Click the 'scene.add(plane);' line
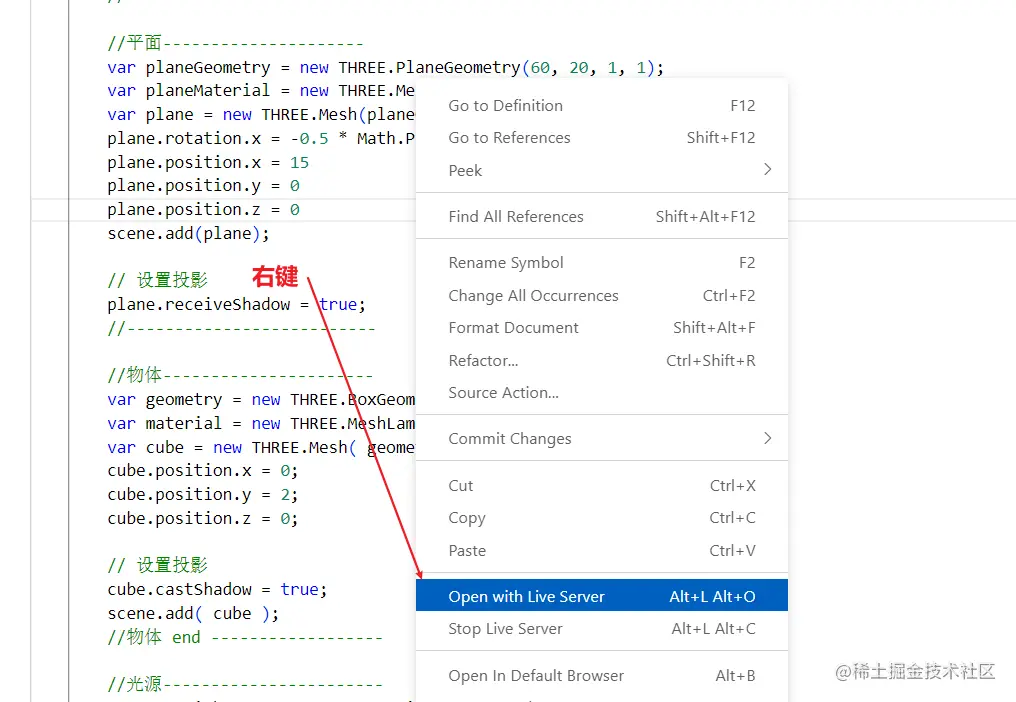Screen dimensions: 1016x702 188,233
